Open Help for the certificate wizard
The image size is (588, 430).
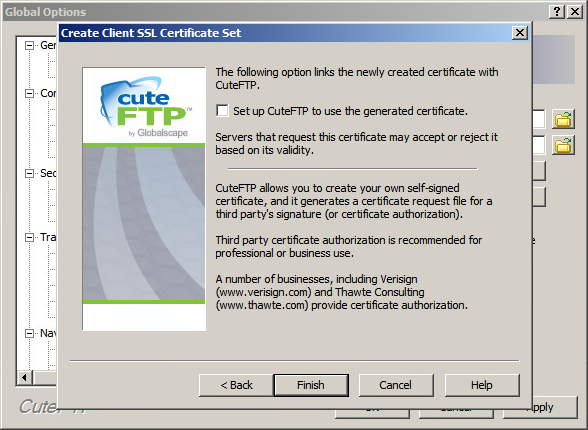[x=482, y=385]
